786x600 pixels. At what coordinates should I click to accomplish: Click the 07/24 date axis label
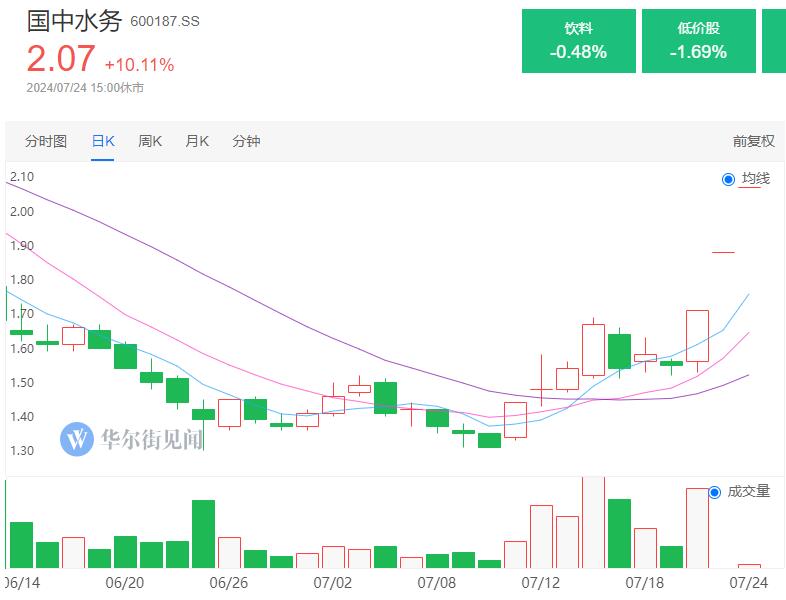(749, 582)
